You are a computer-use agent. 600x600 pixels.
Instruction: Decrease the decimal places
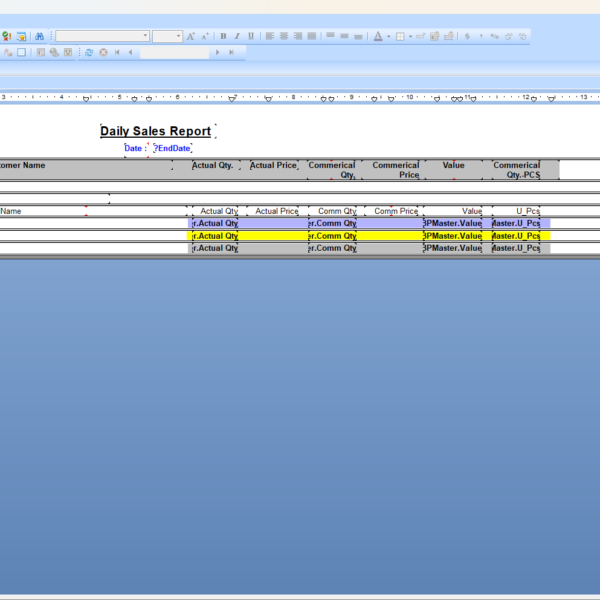(x=523, y=36)
